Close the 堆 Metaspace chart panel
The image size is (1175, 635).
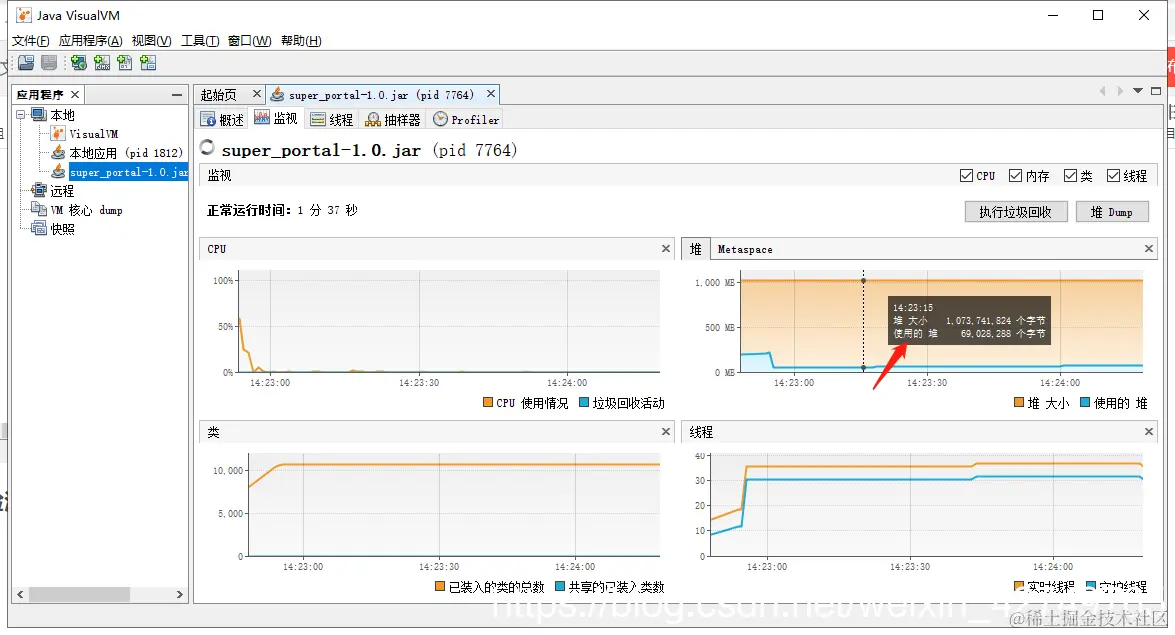point(1149,248)
